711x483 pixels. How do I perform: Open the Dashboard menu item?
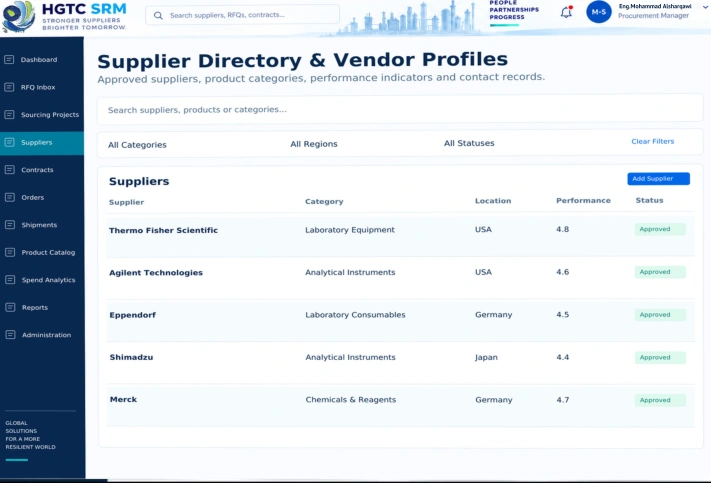[x=39, y=59]
